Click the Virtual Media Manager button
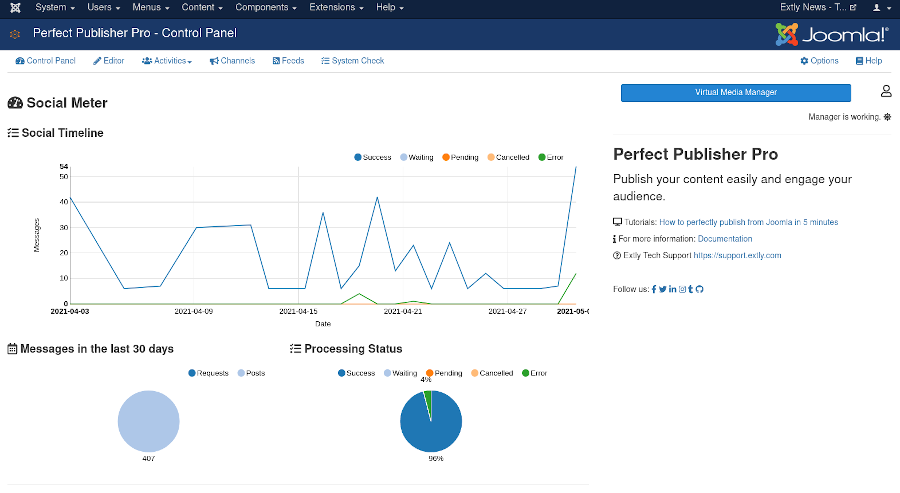The width and height of the screenshot is (900, 493). (x=736, y=92)
